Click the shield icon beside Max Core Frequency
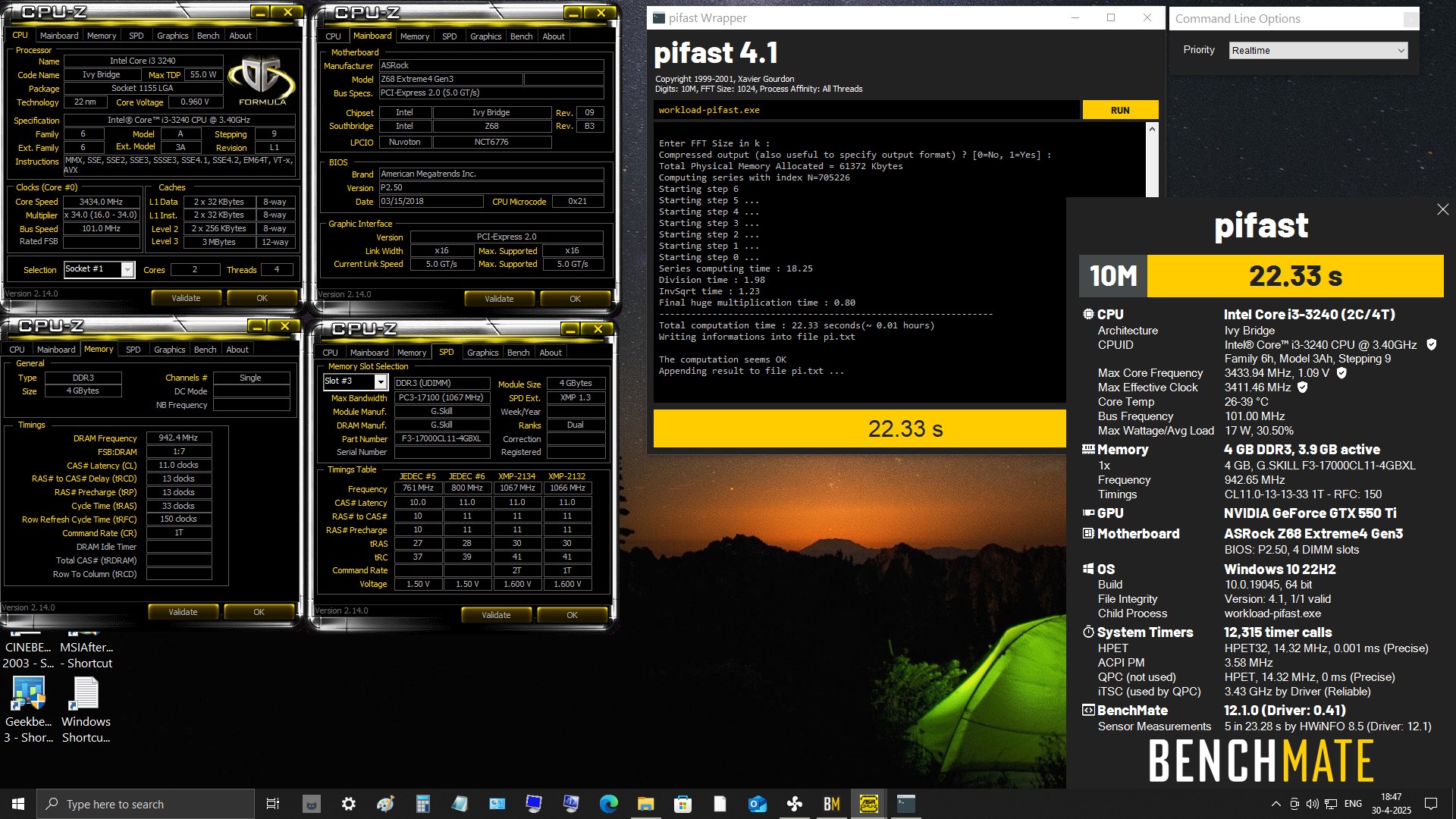 pyautogui.click(x=1341, y=372)
